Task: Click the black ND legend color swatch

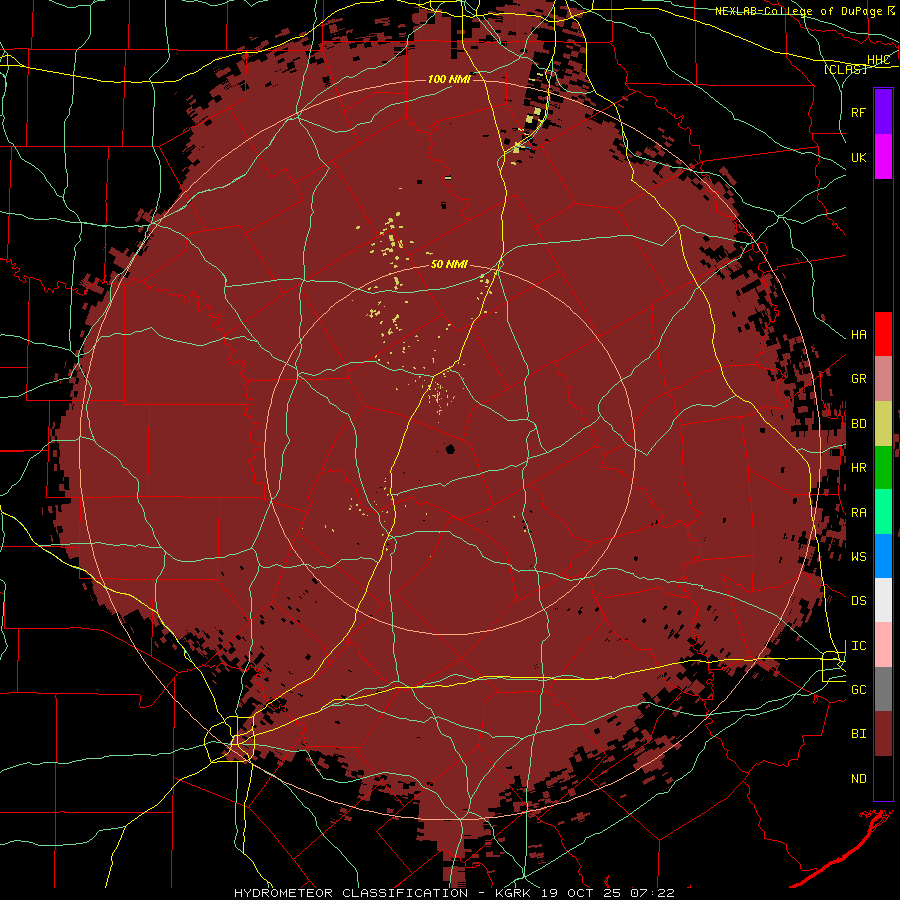Action: coord(883,778)
